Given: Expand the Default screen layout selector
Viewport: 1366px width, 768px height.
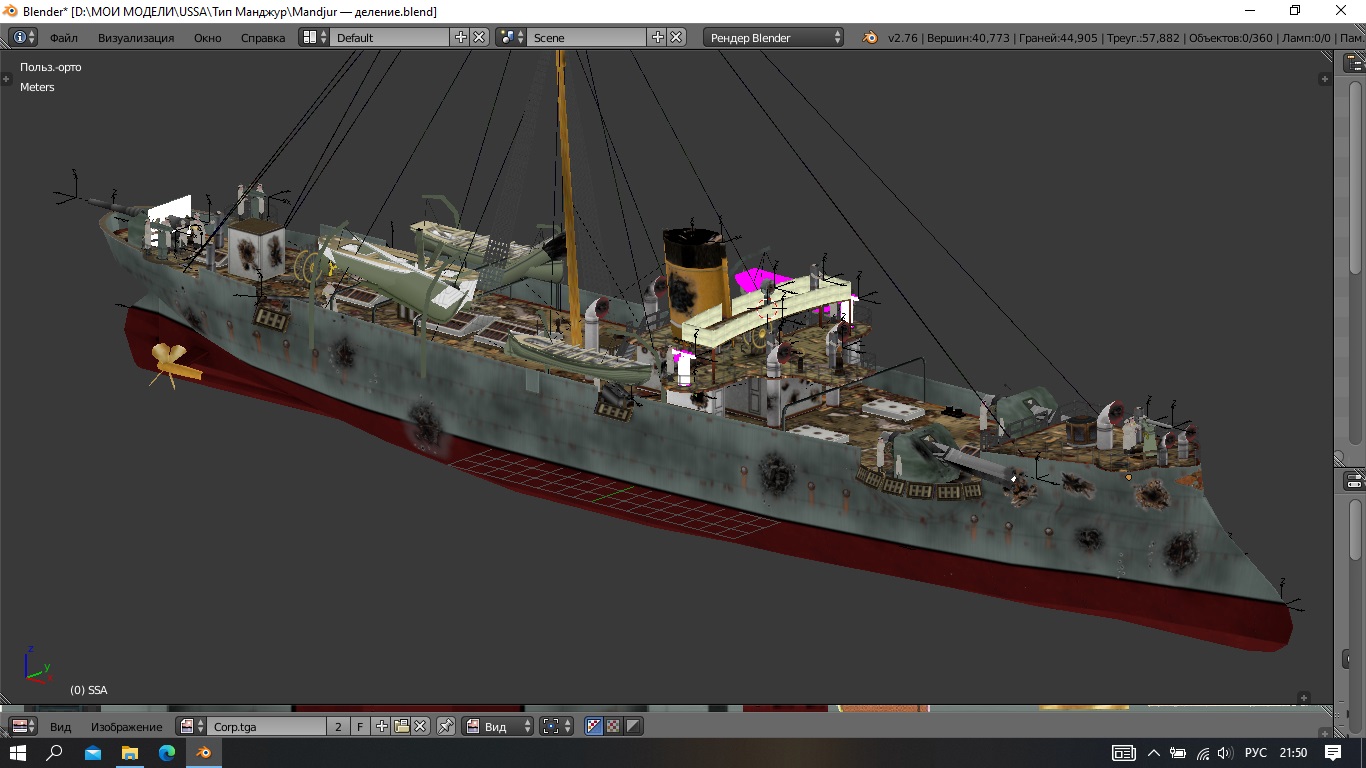Looking at the screenshot, I should (x=314, y=38).
